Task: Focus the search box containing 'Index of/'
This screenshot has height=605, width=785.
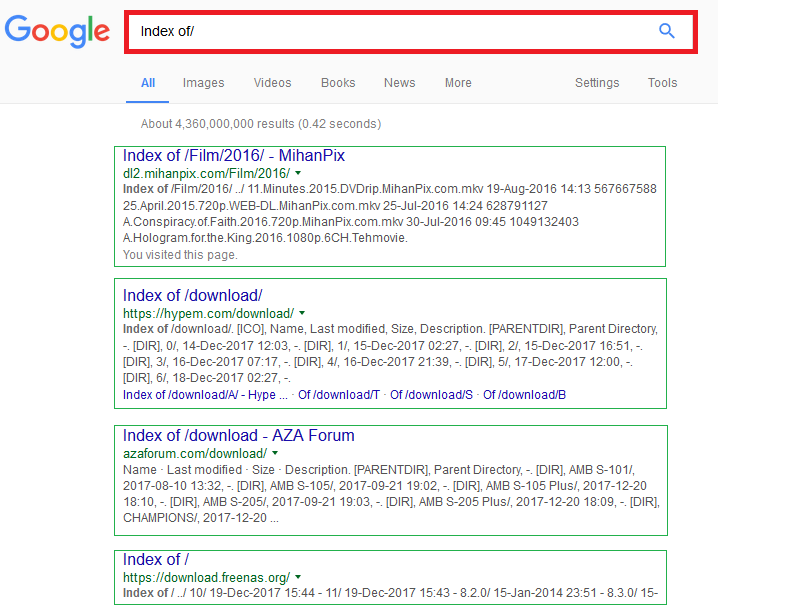Action: 411,32
